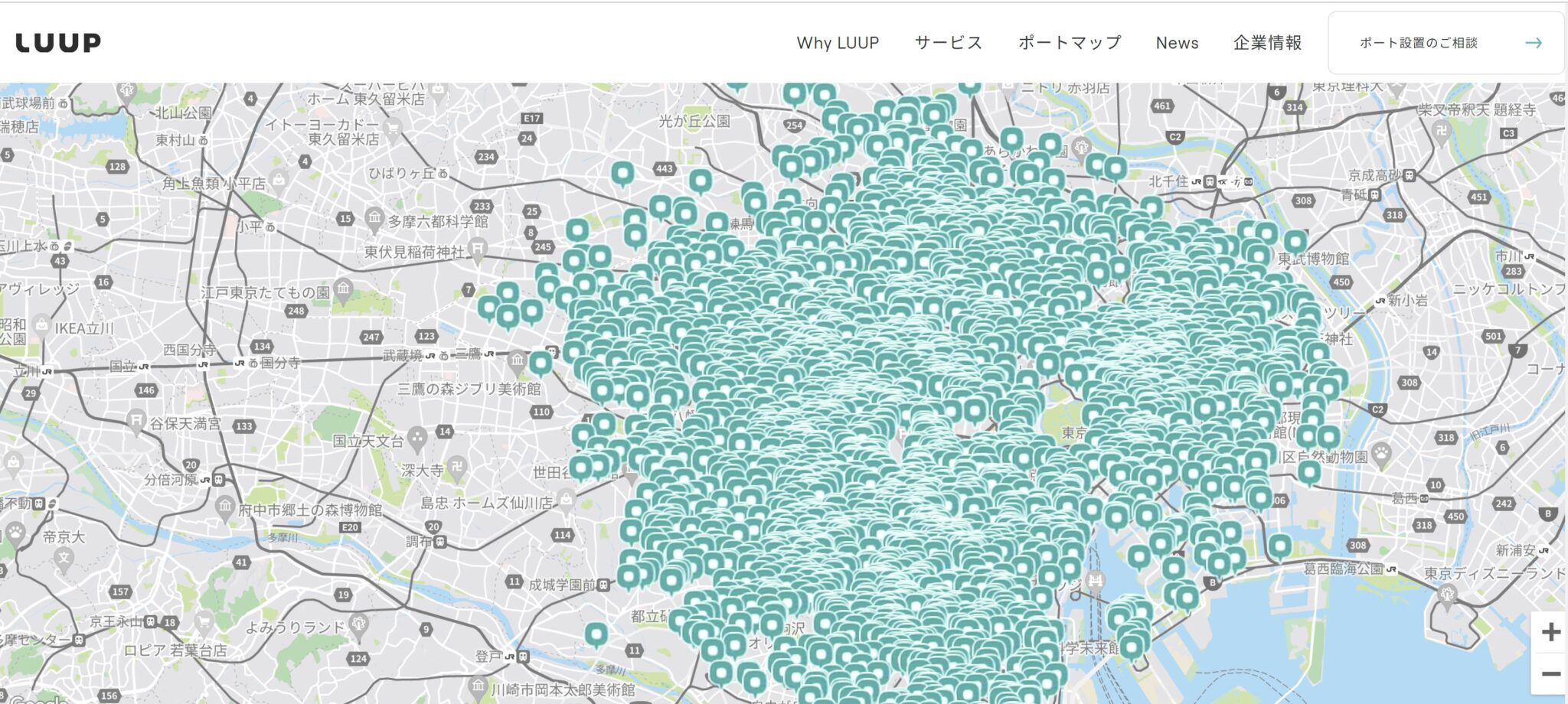Open the サービス menu item
Image resolution: width=1568 pixels, height=704 pixels.
coord(948,44)
